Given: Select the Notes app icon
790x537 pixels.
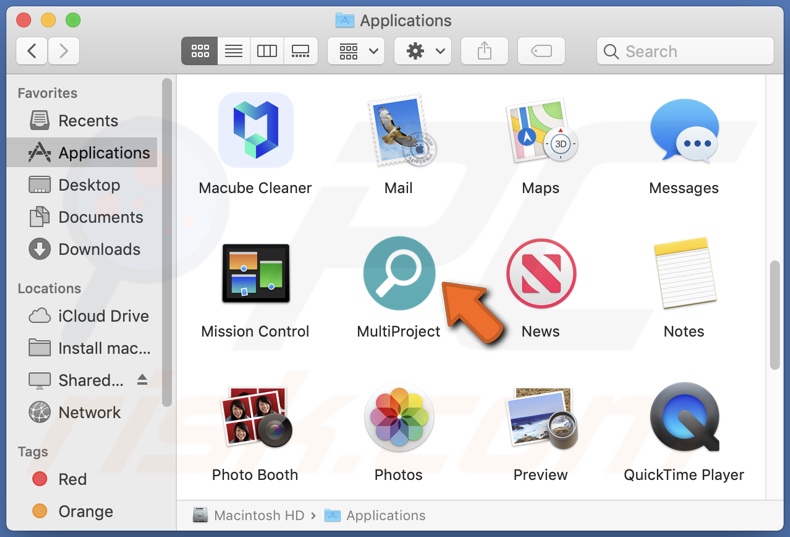Looking at the screenshot, I should [684, 273].
